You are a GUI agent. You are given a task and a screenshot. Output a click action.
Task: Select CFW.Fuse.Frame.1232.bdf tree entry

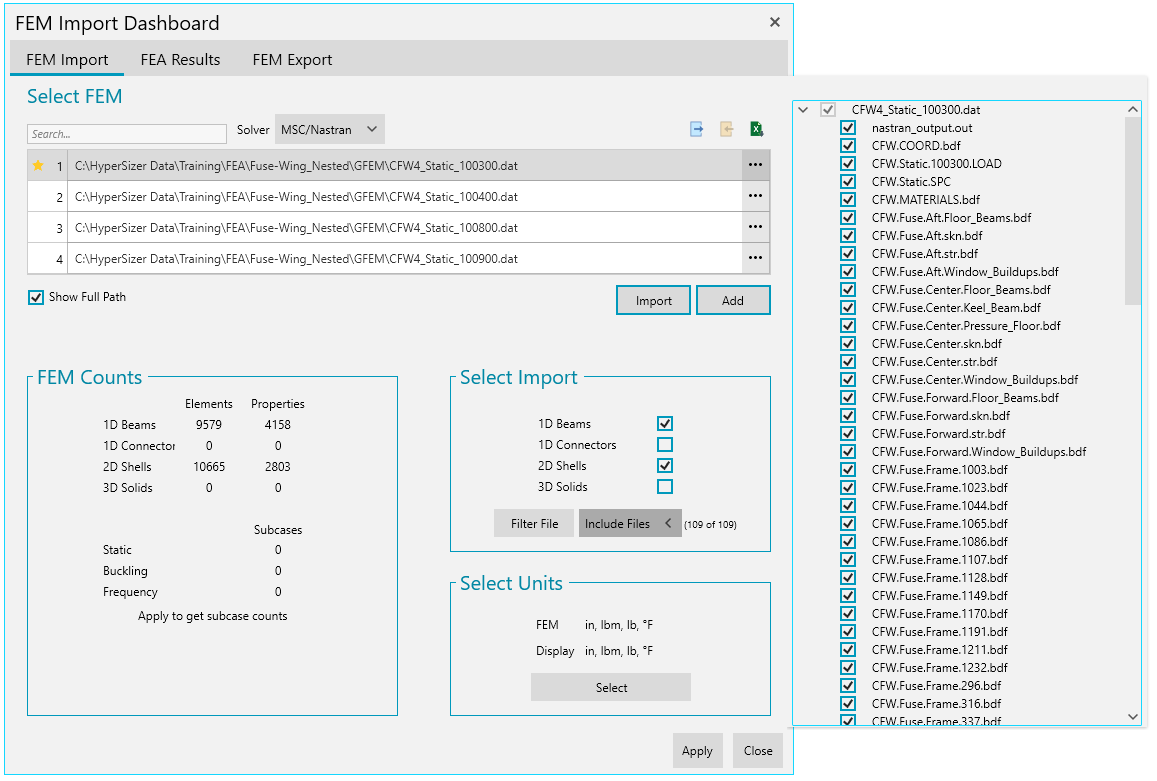point(939,667)
